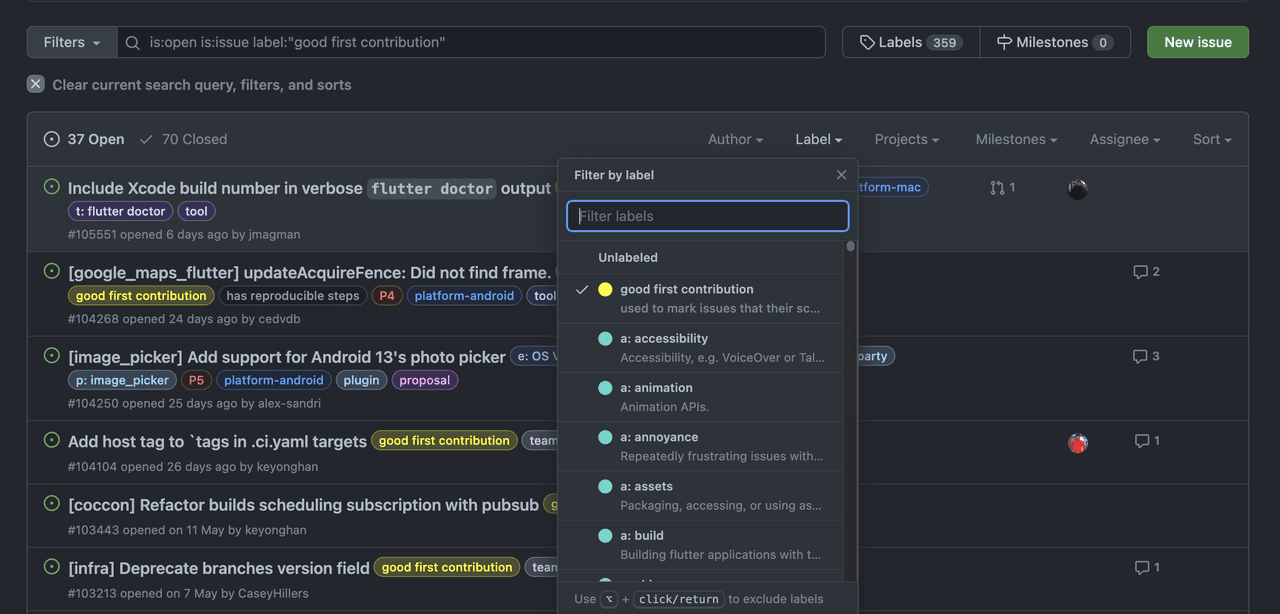Open issue Add host tag to tags
Image resolution: width=1280 pixels, height=614 pixels.
click(x=217, y=441)
